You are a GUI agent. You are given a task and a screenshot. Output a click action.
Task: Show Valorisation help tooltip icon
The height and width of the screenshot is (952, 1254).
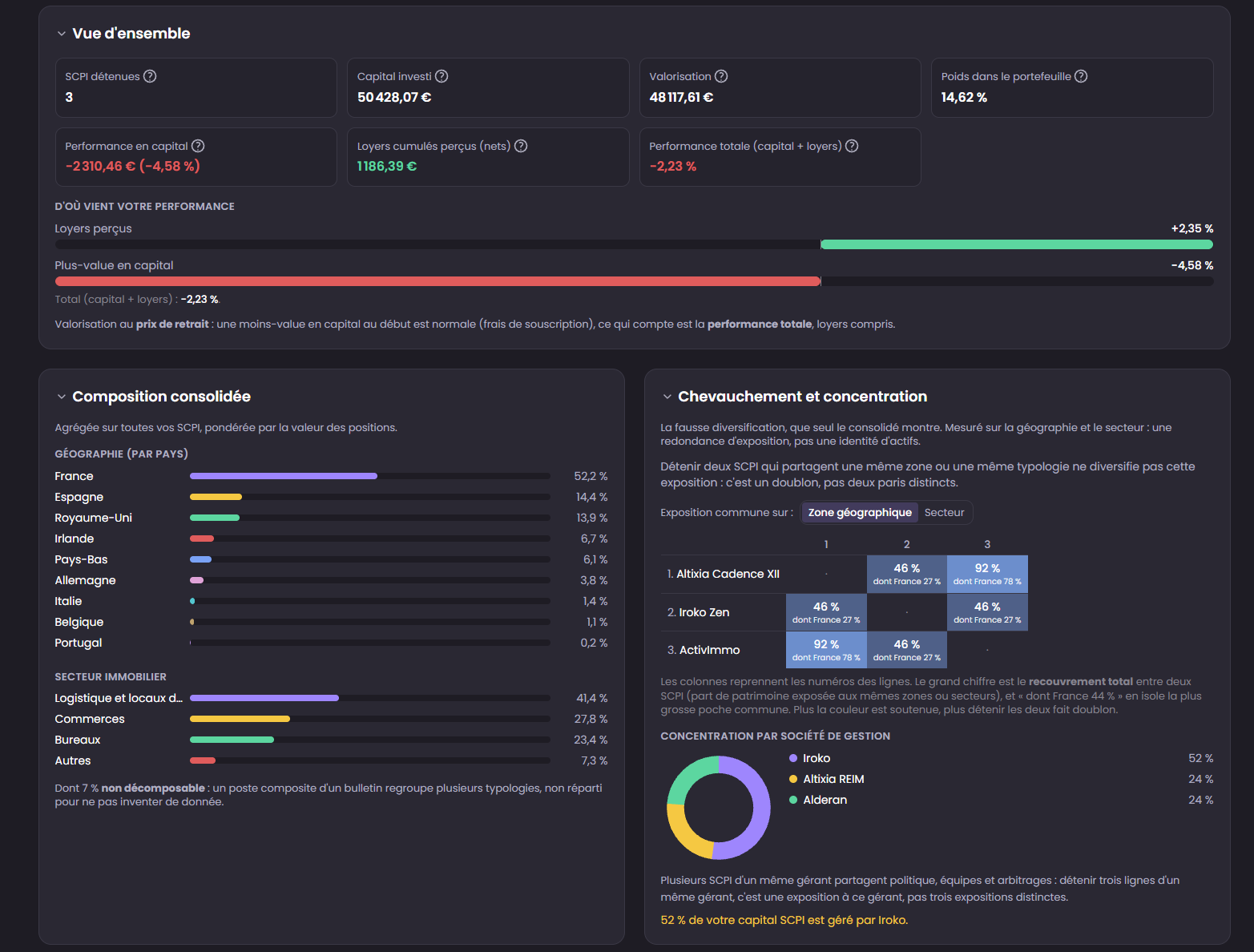point(721,76)
